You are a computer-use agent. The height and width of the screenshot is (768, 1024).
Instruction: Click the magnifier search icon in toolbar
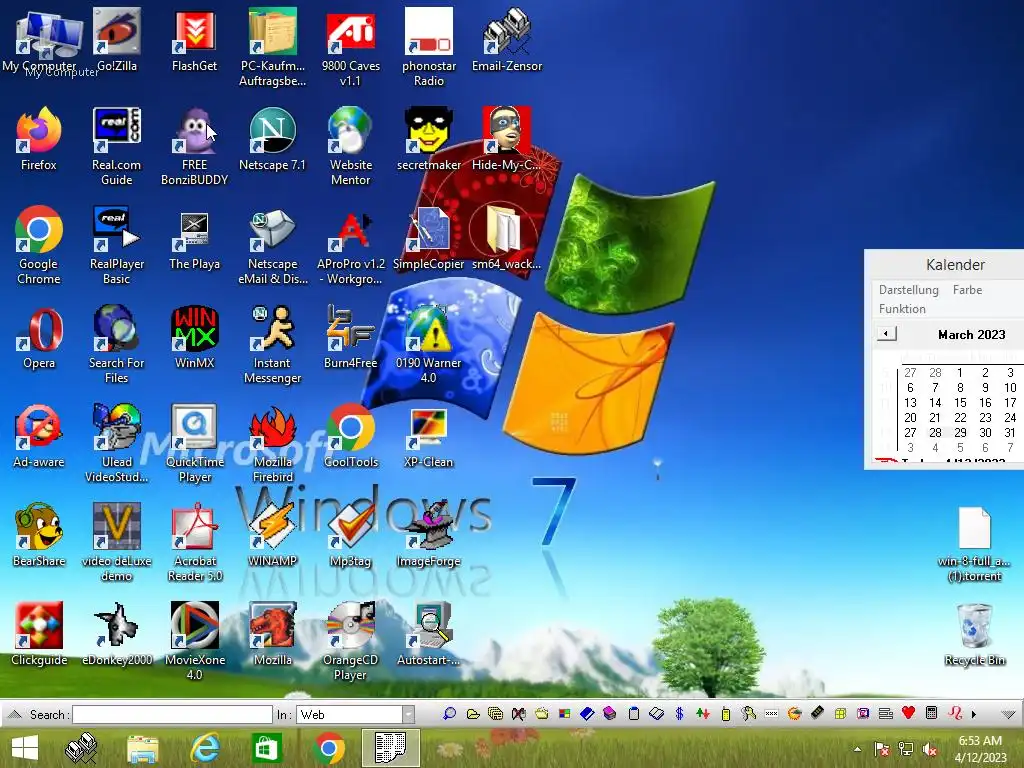[x=449, y=714]
